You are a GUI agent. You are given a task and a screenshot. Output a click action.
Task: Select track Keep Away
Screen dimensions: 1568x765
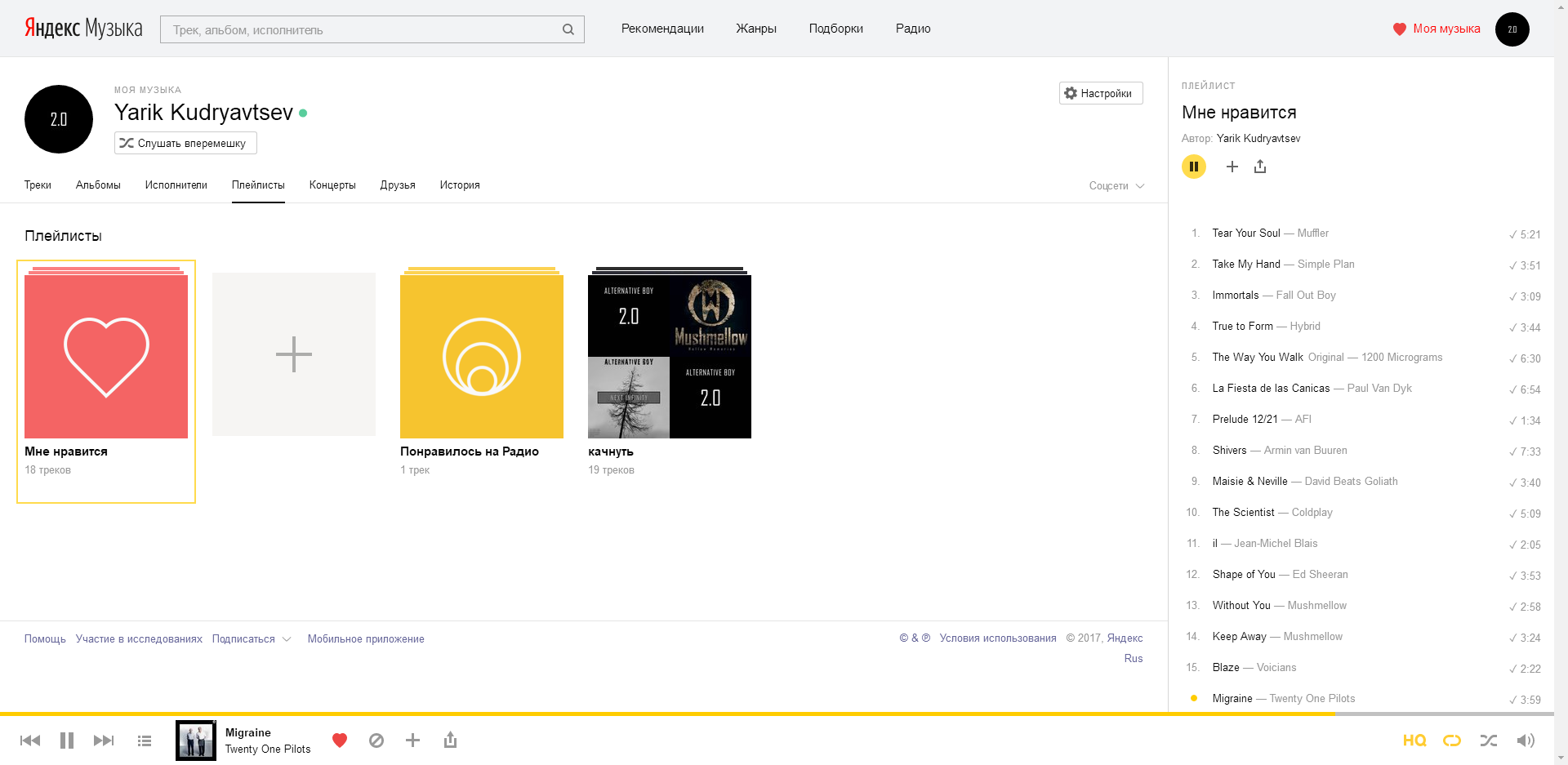[1240, 637]
